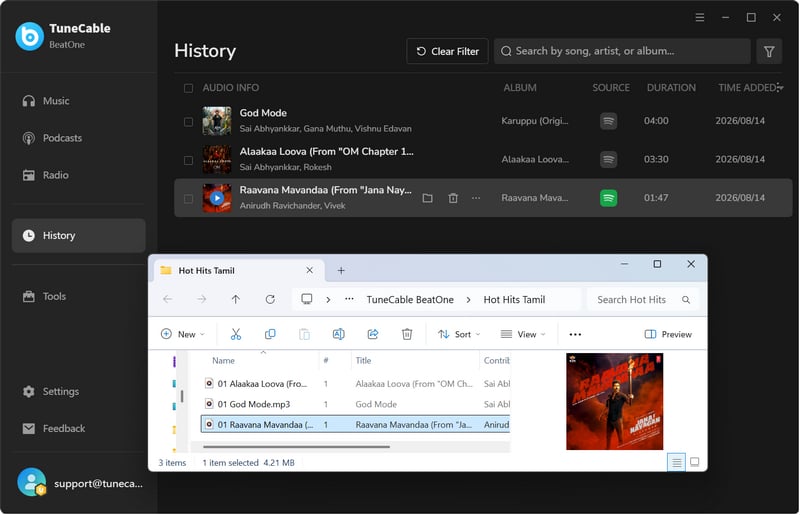Click the Alaakaa Loova album thumbnail

(217, 159)
